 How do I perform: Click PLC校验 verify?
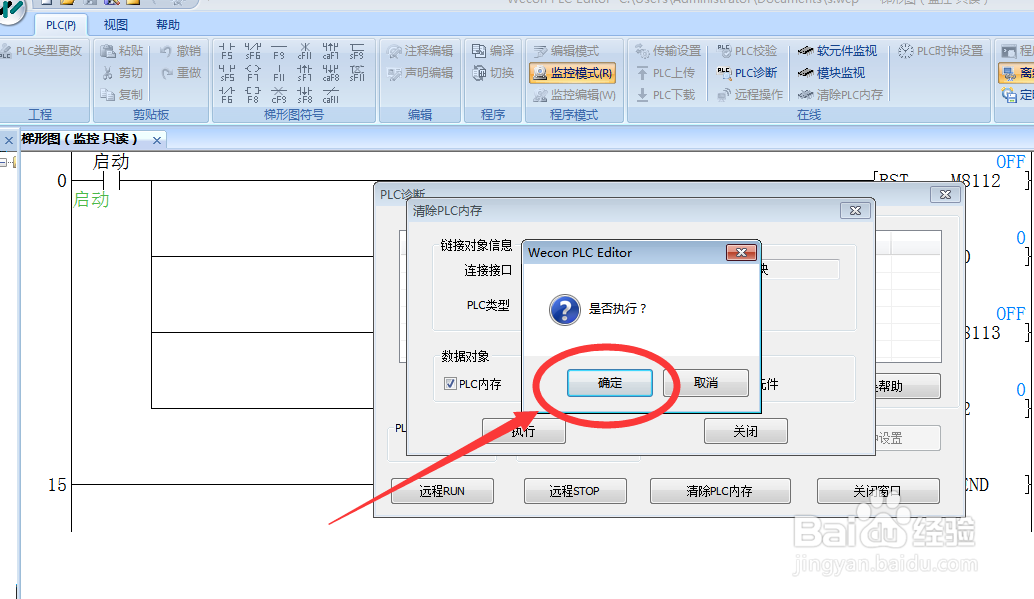point(747,51)
